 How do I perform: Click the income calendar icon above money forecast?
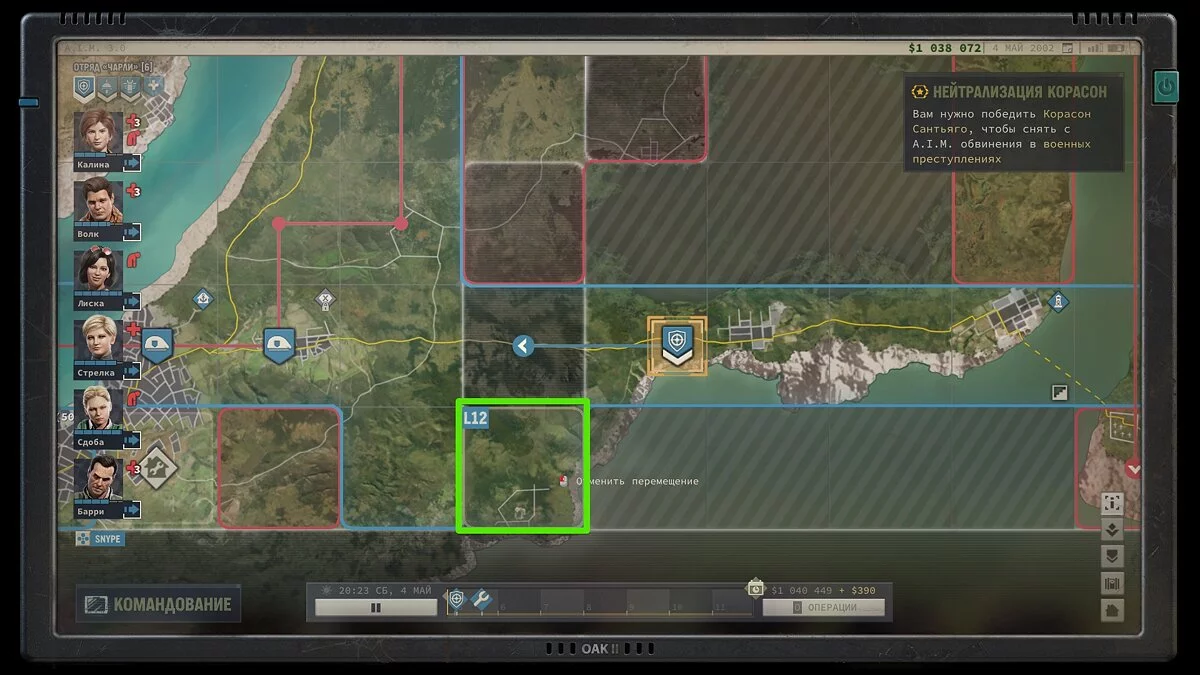click(755, 588)
